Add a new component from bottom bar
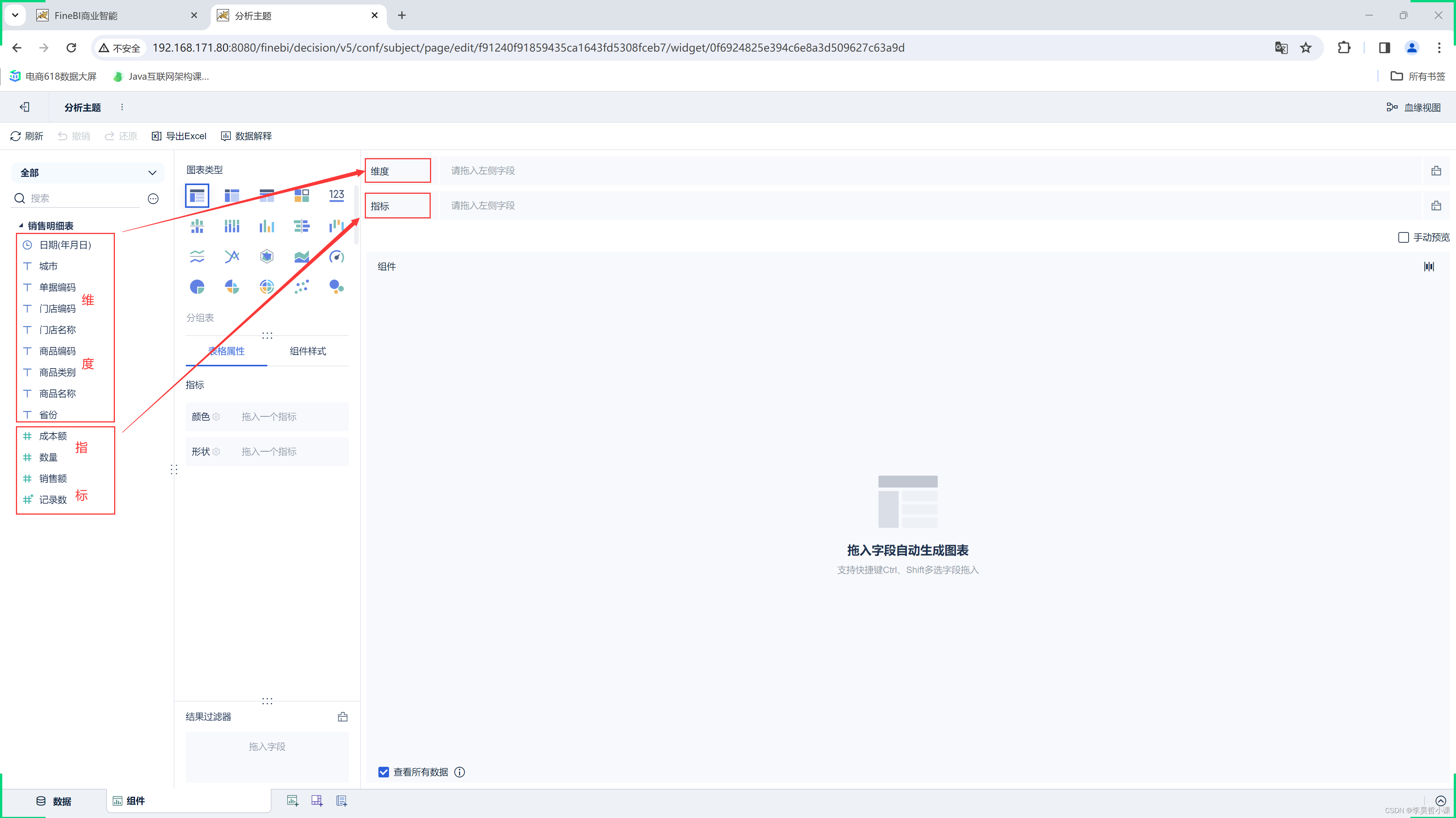The height and width of the screenshot is (818, 1456). [x=292, y=801]
